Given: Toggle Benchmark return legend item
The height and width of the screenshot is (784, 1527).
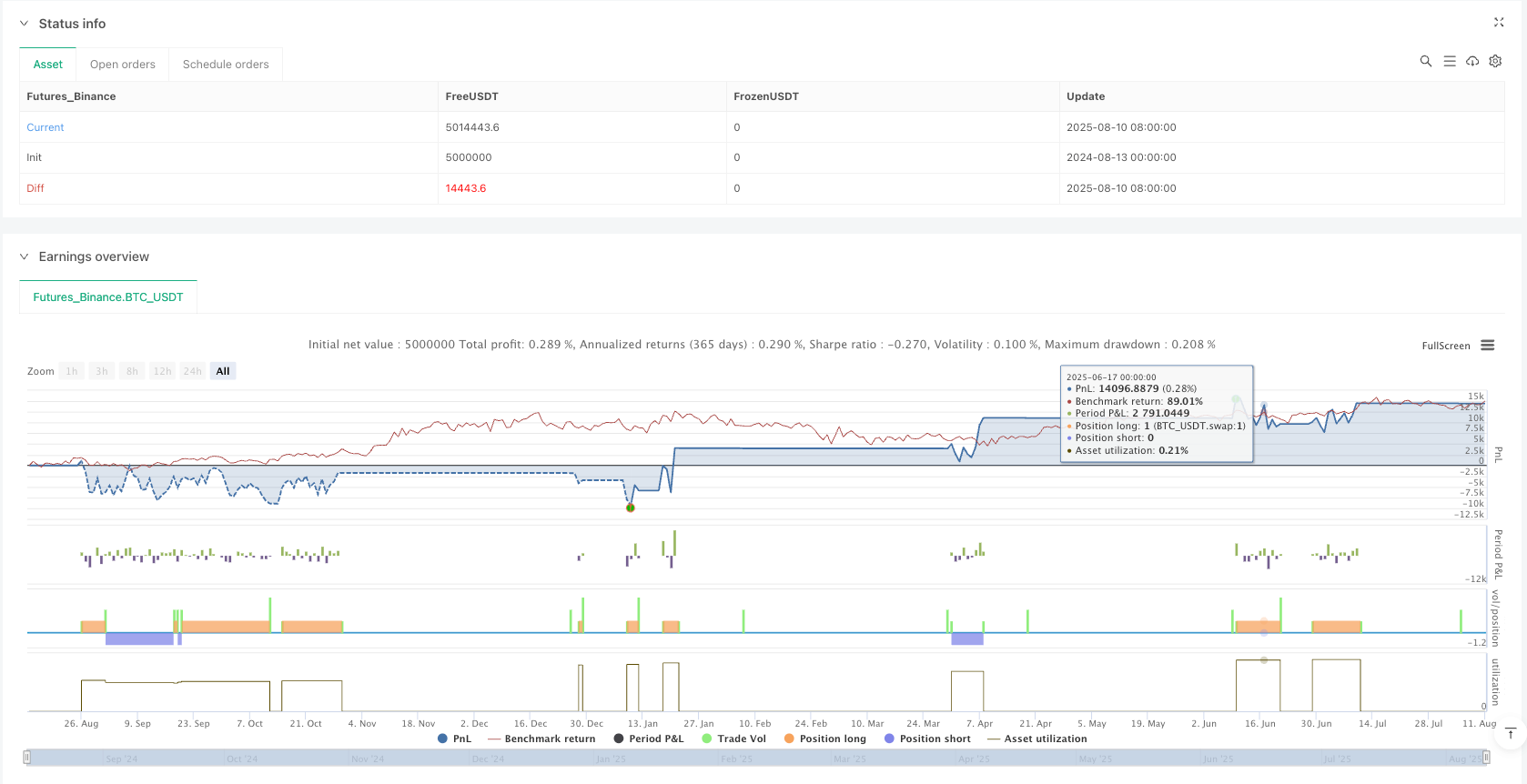Looking at the screenshot, I should [541, 739].
